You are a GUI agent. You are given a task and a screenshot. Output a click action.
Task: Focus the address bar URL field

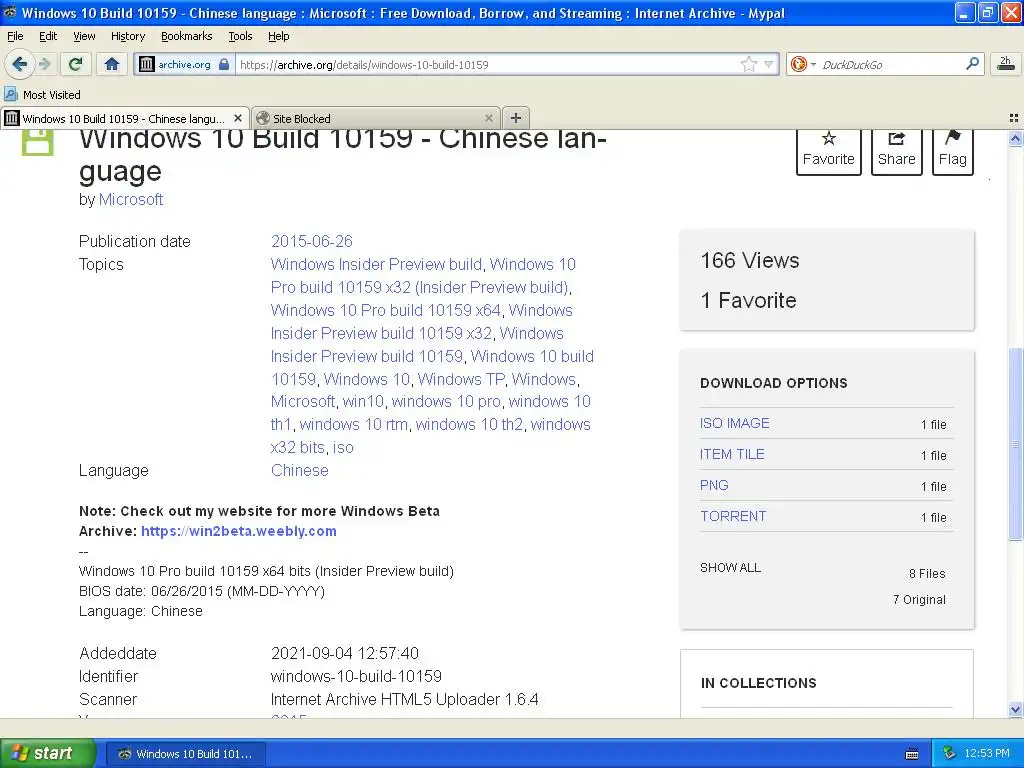coord(487,64)
